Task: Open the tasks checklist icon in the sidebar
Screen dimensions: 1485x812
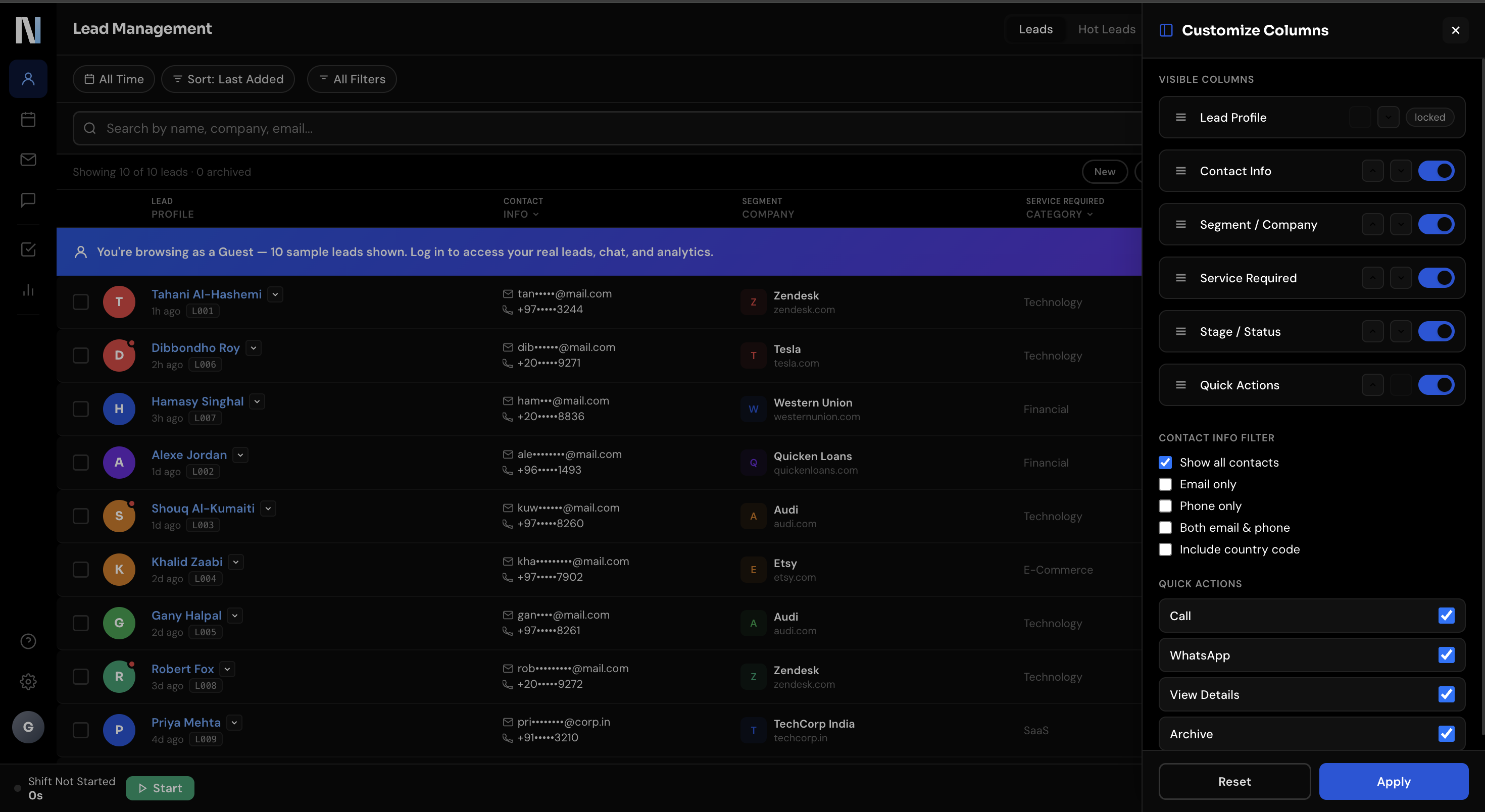Action: (28, 249)
